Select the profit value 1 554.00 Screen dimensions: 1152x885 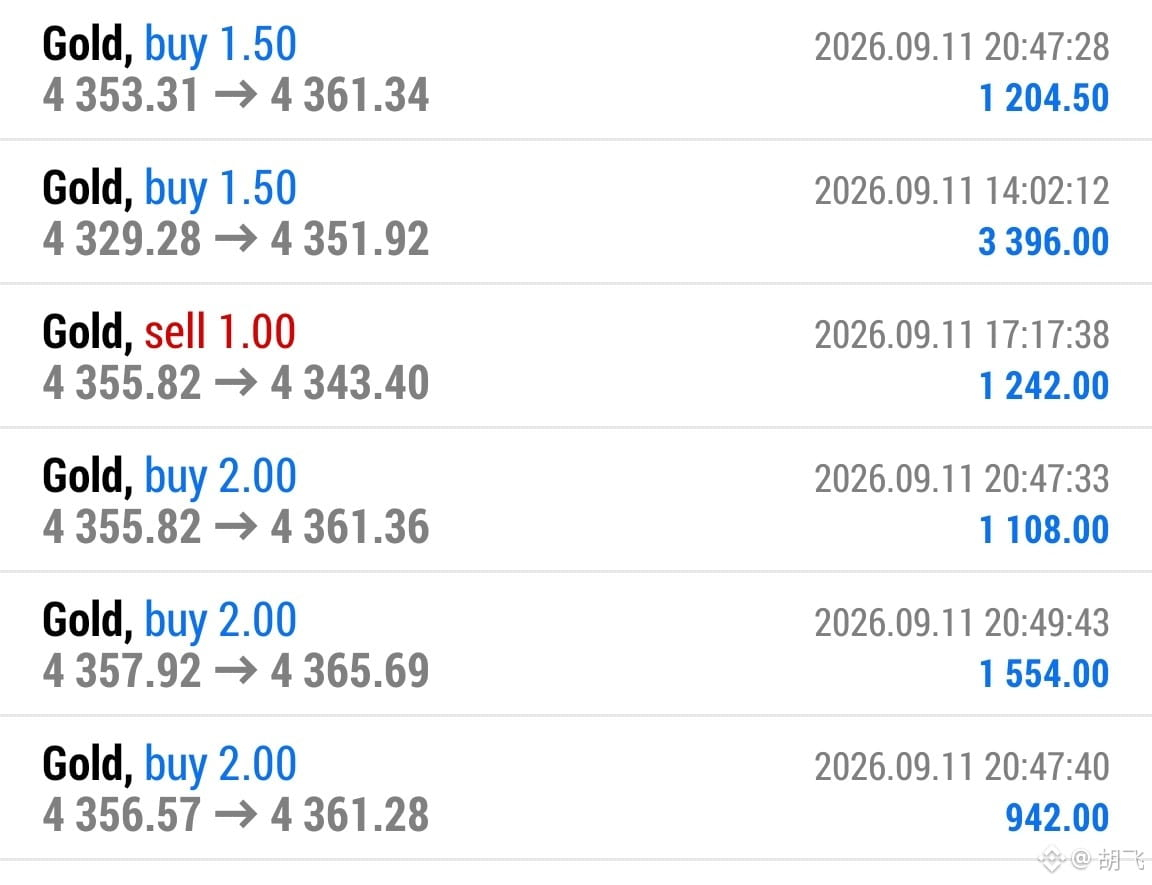(x=1044, y=673)
